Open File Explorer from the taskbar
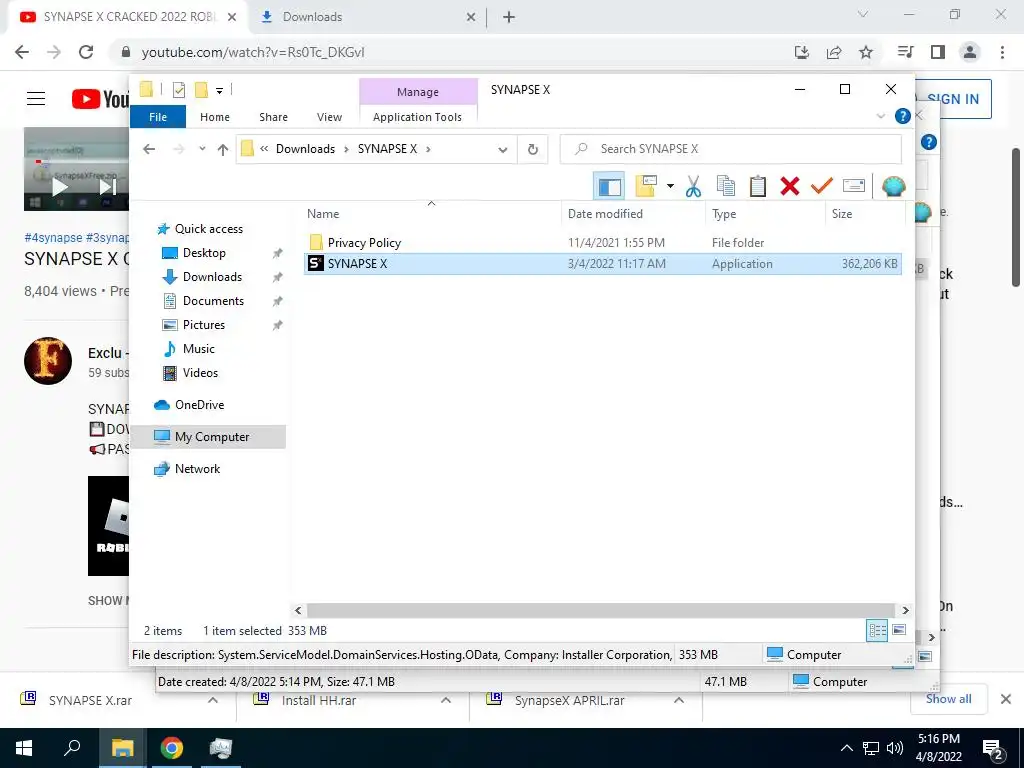The image size is (1024, 768). click(x=122, y=748)
